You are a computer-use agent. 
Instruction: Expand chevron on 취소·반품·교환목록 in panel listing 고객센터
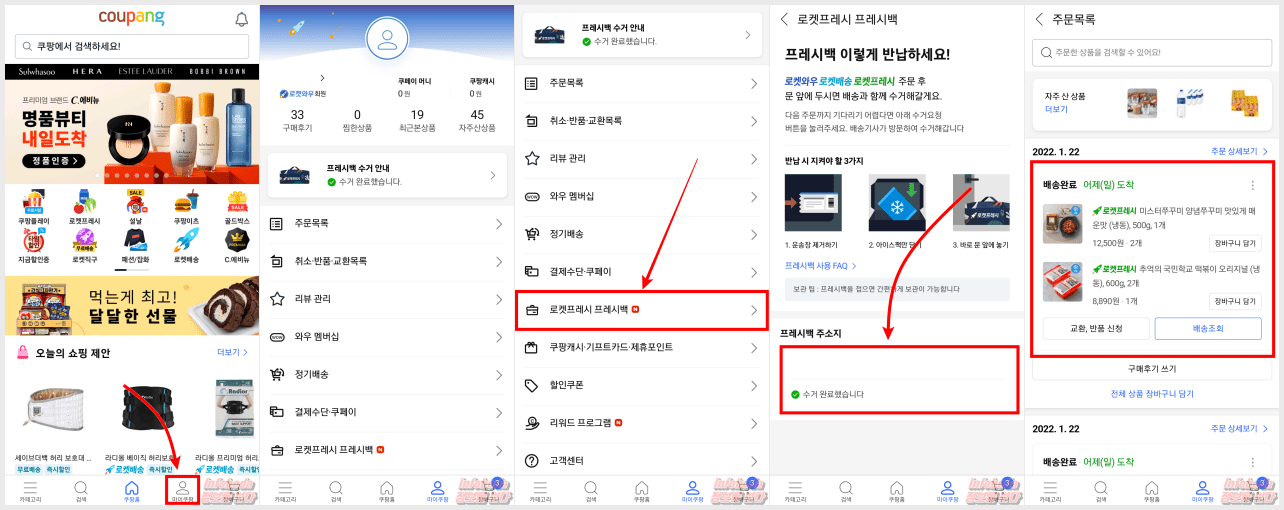(754, 120)
